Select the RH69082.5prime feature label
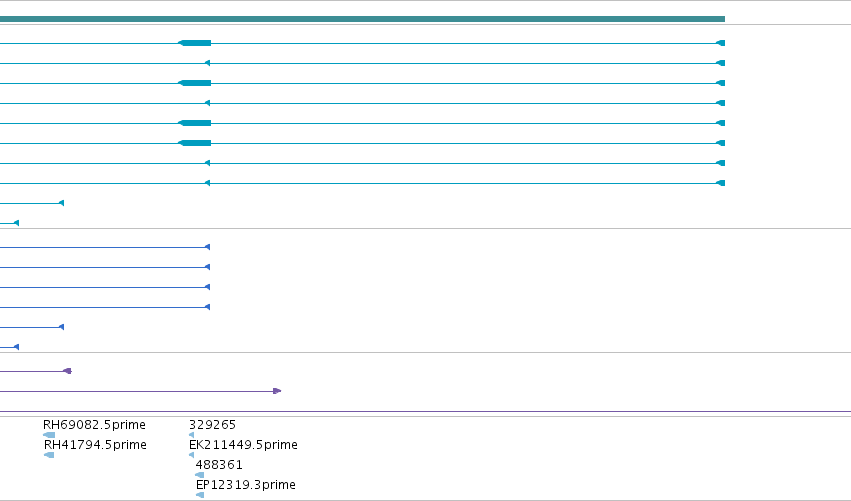The image size is (851, 501). click(94, 424)
